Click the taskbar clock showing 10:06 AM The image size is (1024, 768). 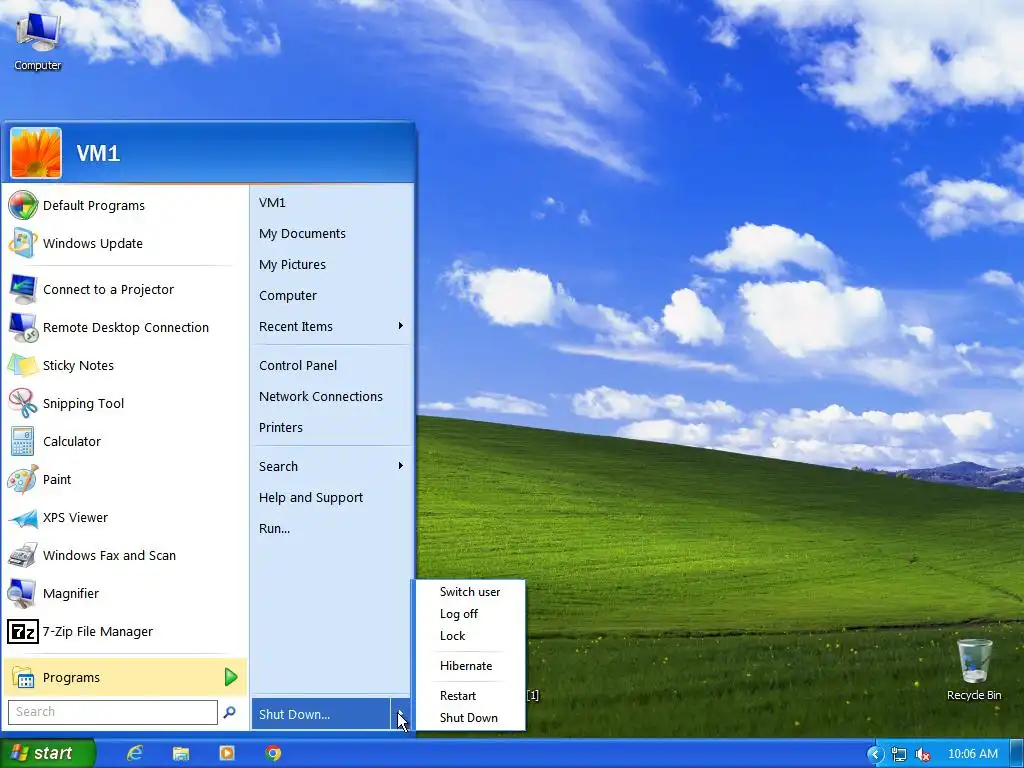click(x=972, y=754)
